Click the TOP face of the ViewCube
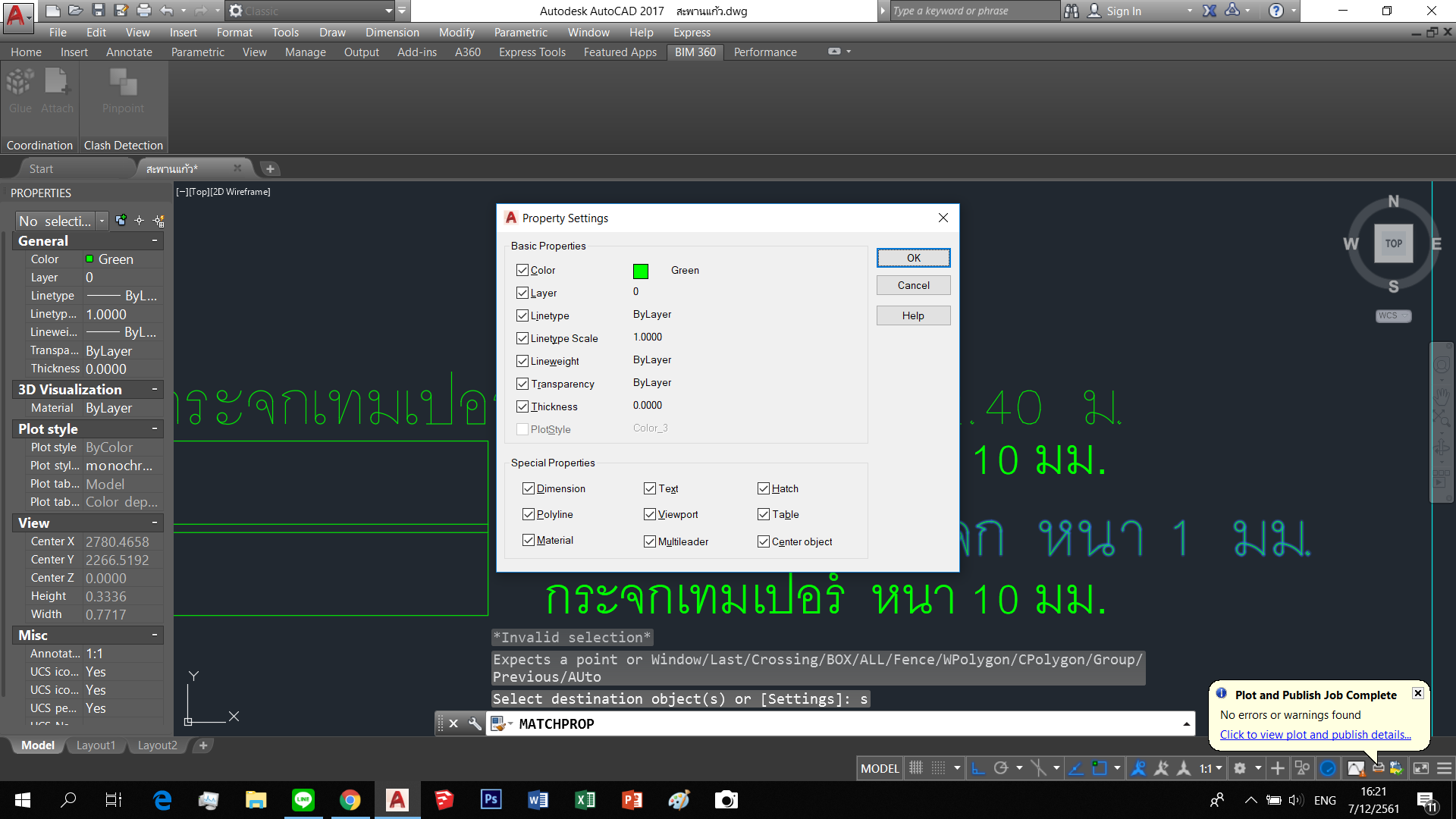 tap(1393, 243)
